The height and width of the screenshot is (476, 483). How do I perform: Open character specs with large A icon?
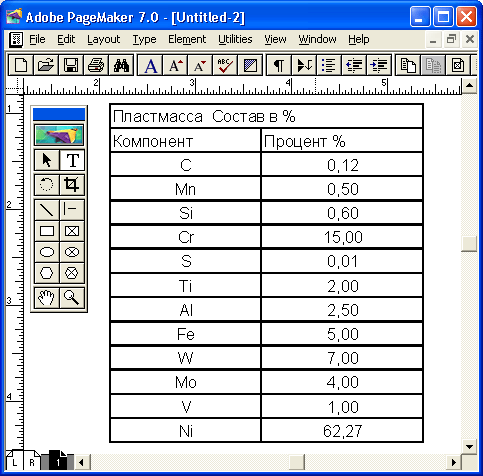pyautogui.click(x=150, y=65)
